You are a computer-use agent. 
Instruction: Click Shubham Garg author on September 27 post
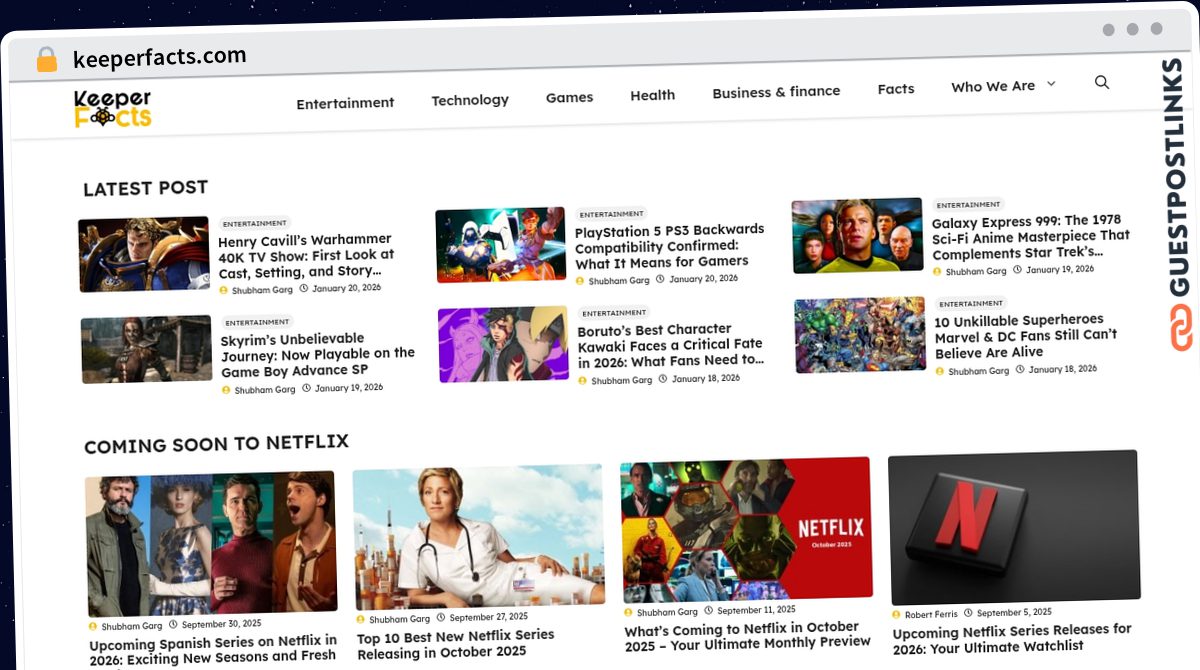pos(400,619)
